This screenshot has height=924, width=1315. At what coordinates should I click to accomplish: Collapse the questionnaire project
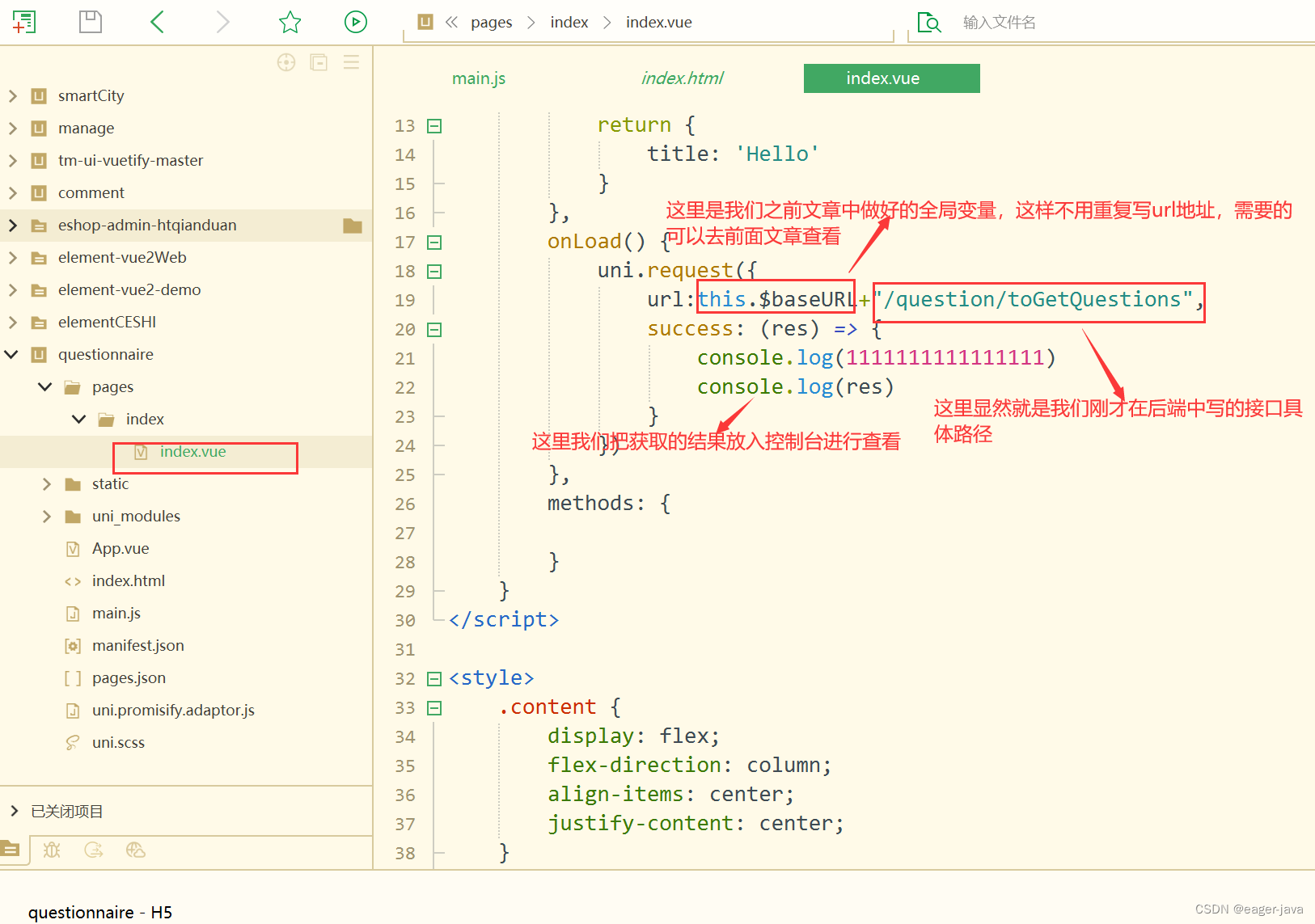[x=12, y=354]
